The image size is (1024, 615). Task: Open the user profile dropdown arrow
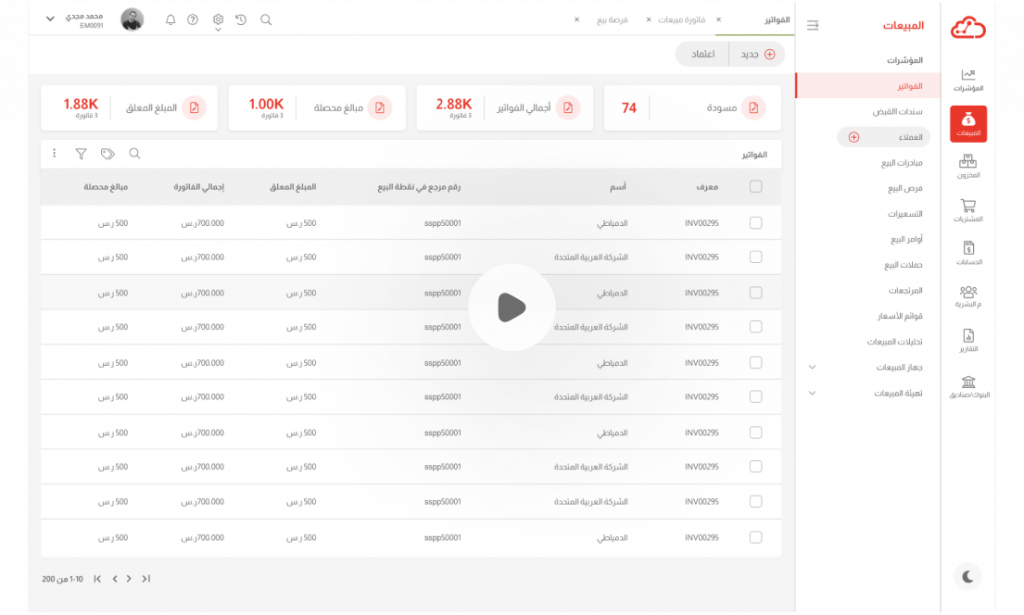click(50, 19)
